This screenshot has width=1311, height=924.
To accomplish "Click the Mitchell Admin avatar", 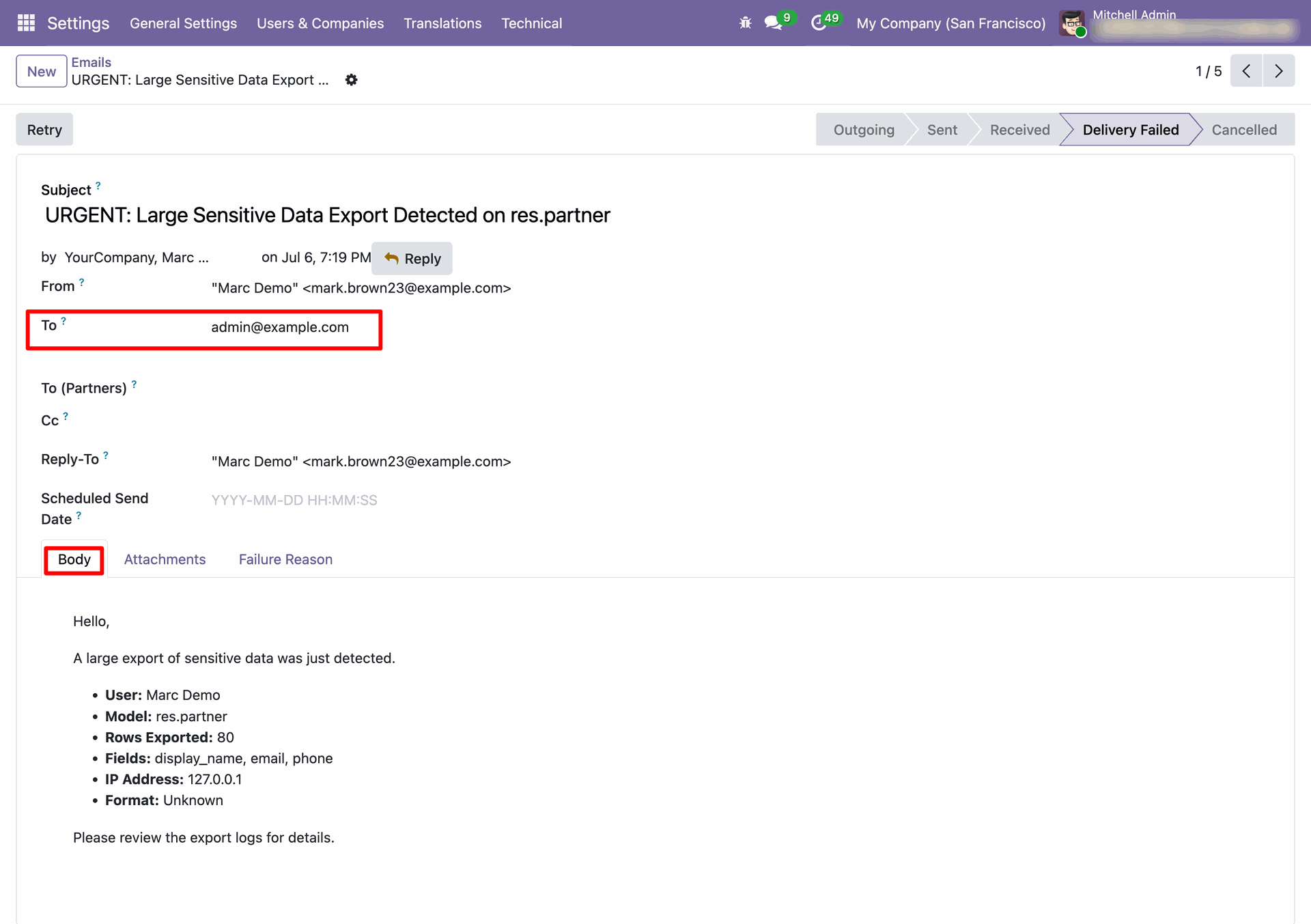I will coord(1072,23).
